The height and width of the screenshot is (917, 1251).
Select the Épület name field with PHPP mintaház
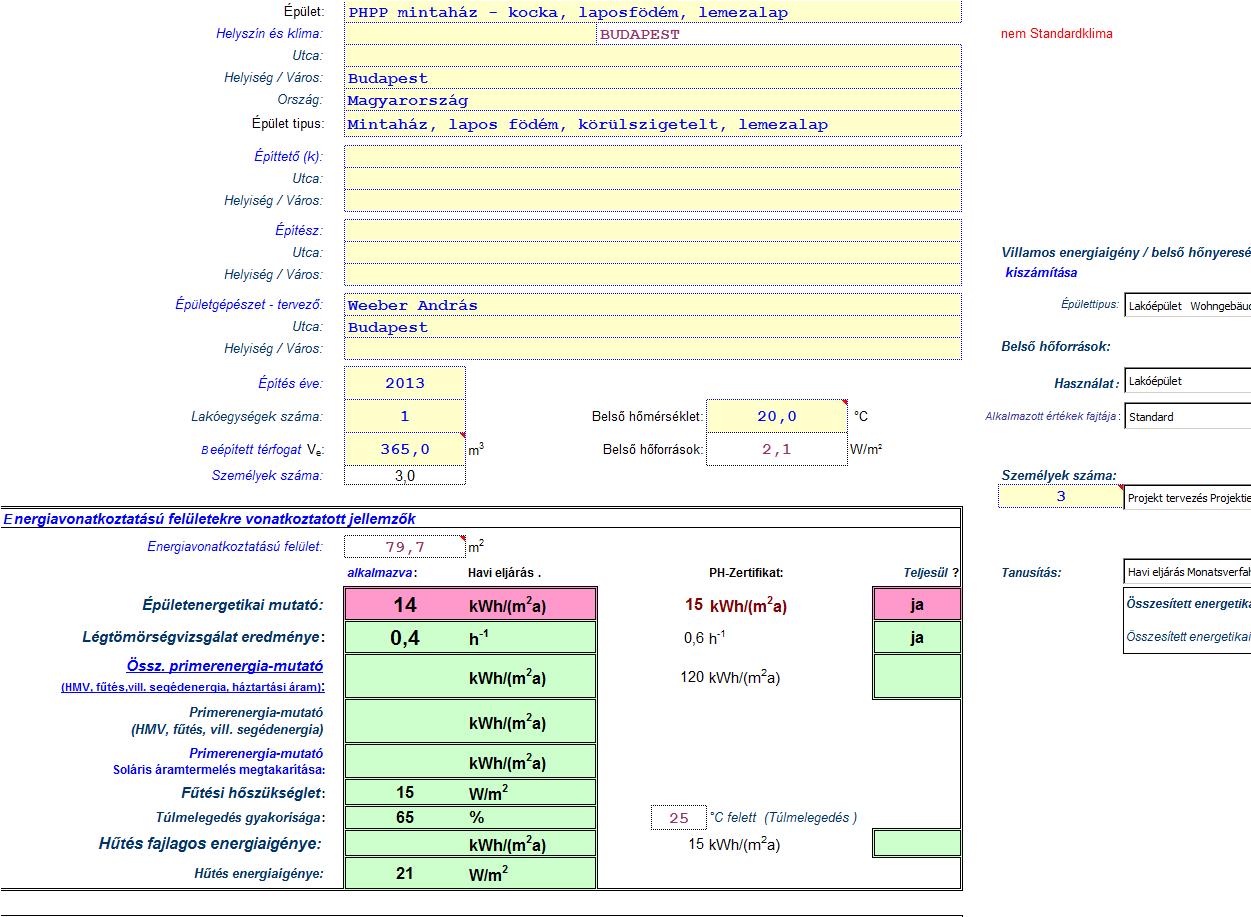point(652,13)
